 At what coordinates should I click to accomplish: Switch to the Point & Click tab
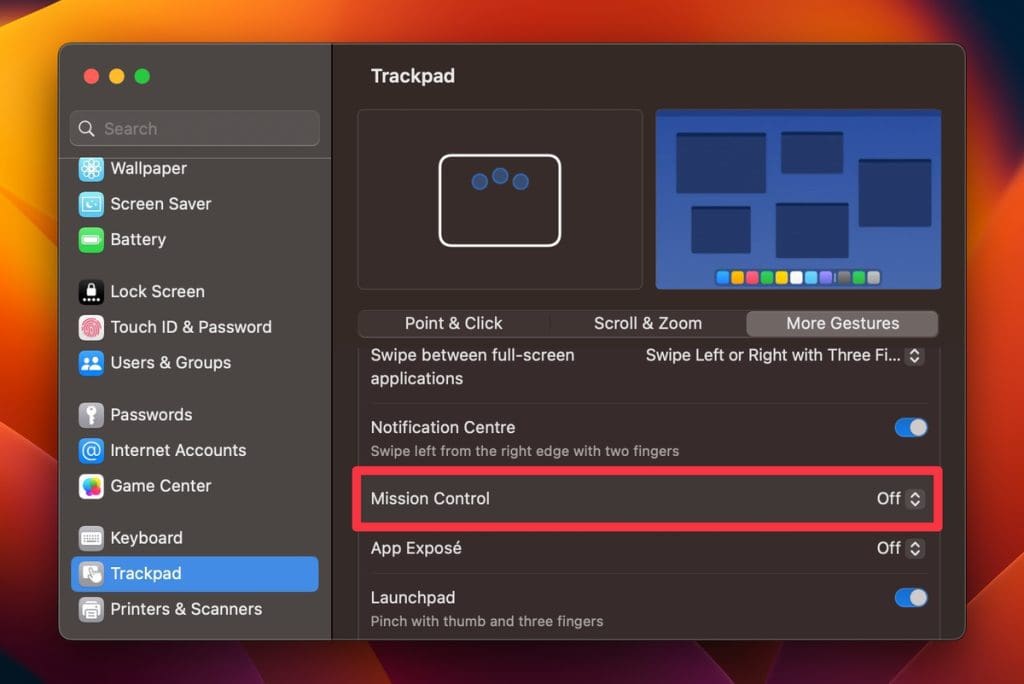(454, 323)
